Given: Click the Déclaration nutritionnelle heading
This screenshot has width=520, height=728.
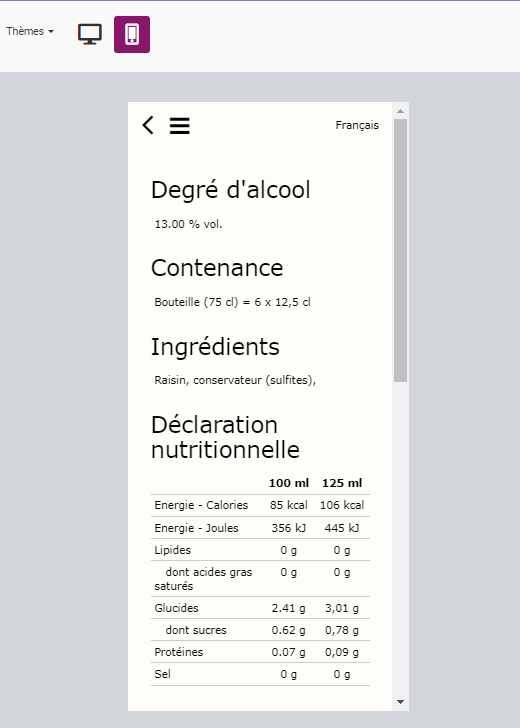Looking at the screenshot, I should click(x=225, y=437).
